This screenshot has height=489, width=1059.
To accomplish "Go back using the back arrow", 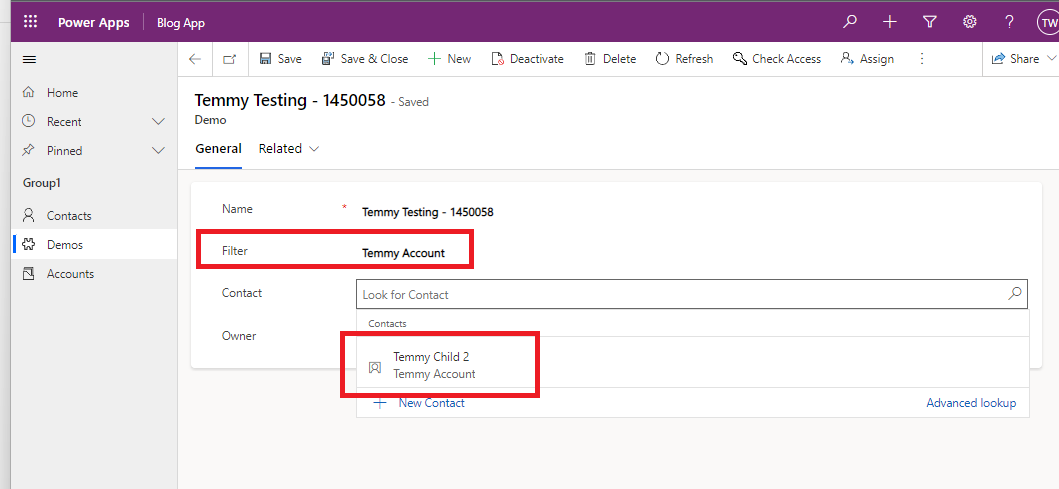I will pyautogui.click(x=195, y=59).
